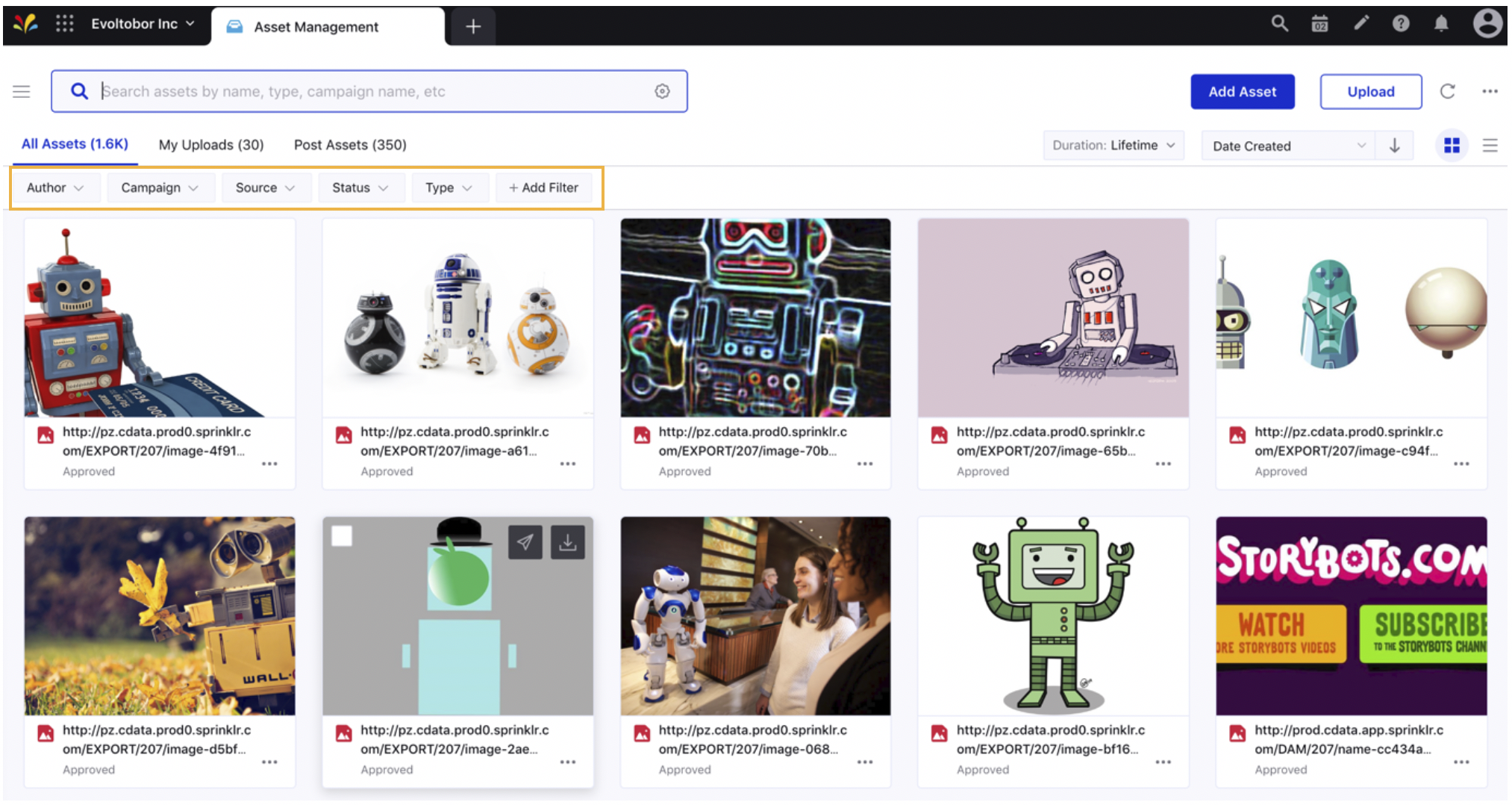Open options menu for image-4f91 asset
The width and height of the screenshot is (1512, 805).
point(269,464)
